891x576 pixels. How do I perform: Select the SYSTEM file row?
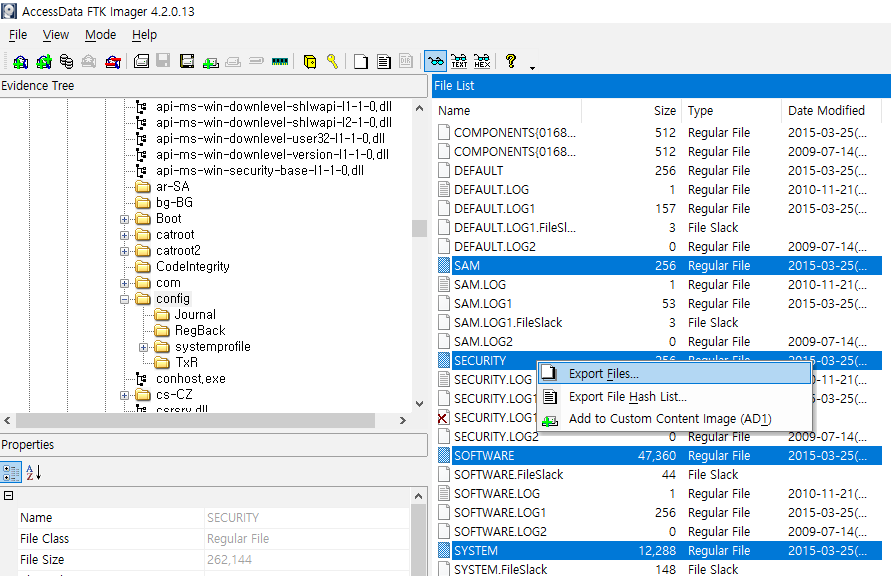click(x=659, y=551)
